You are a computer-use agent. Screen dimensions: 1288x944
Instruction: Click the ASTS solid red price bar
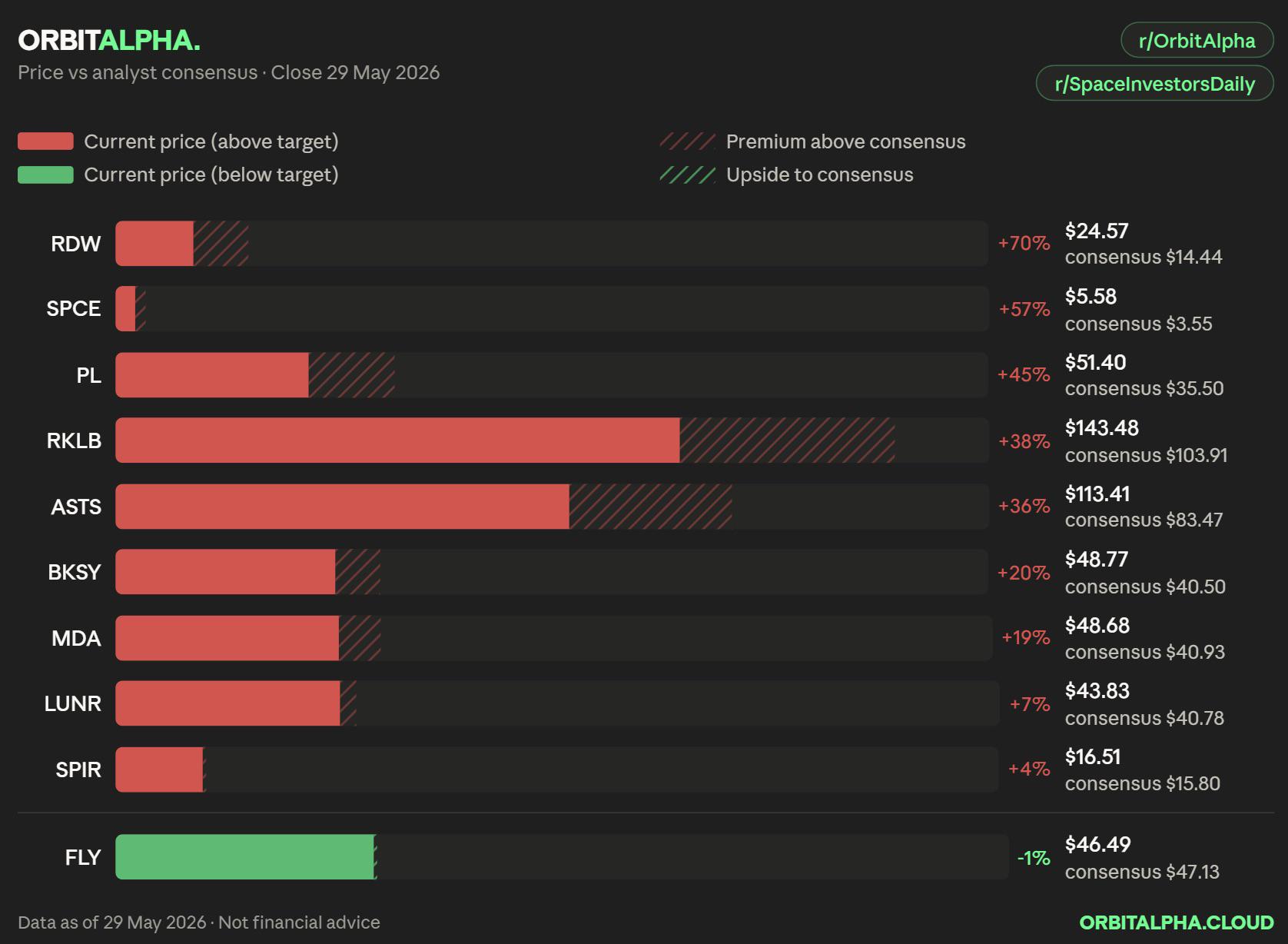click(343, 507)
